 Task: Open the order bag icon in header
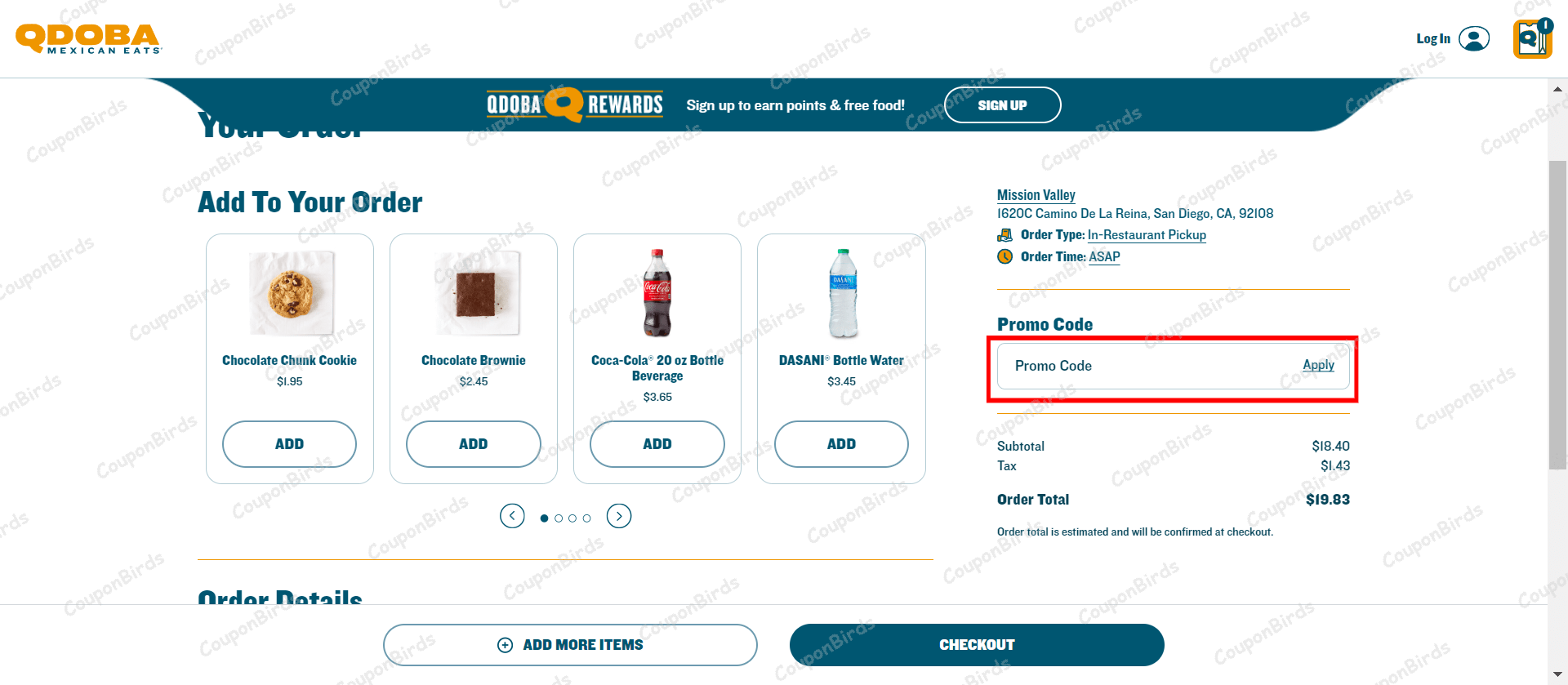[x=1532, y=38]
